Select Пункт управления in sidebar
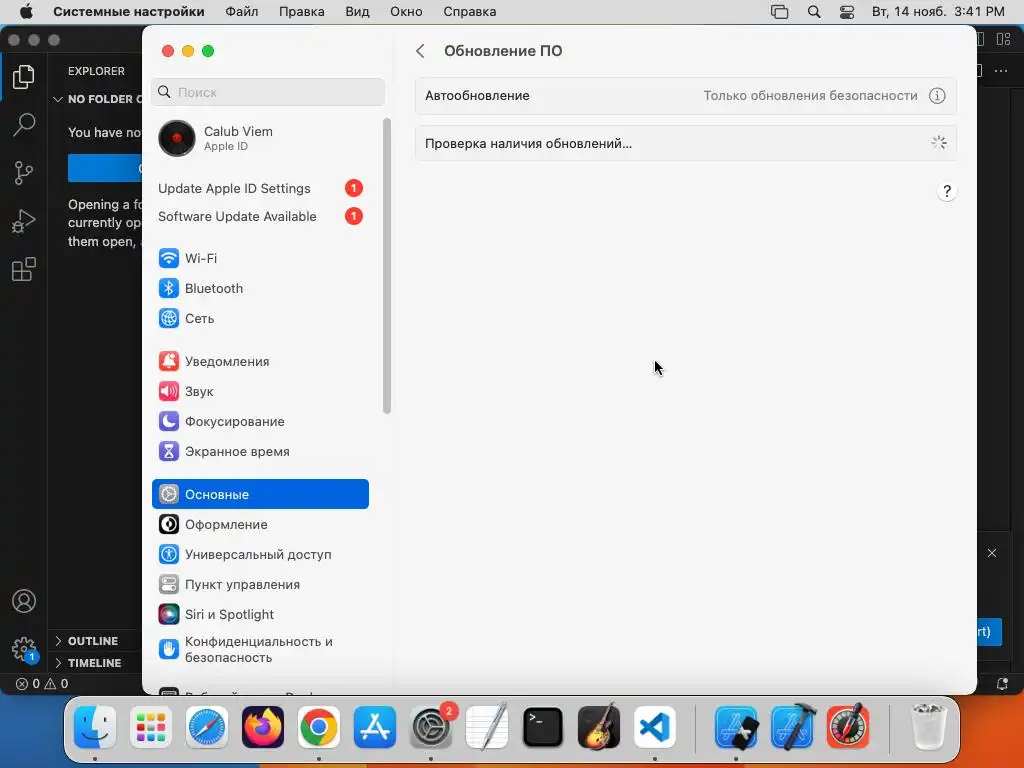1024x768 pixels. (260, 584)
